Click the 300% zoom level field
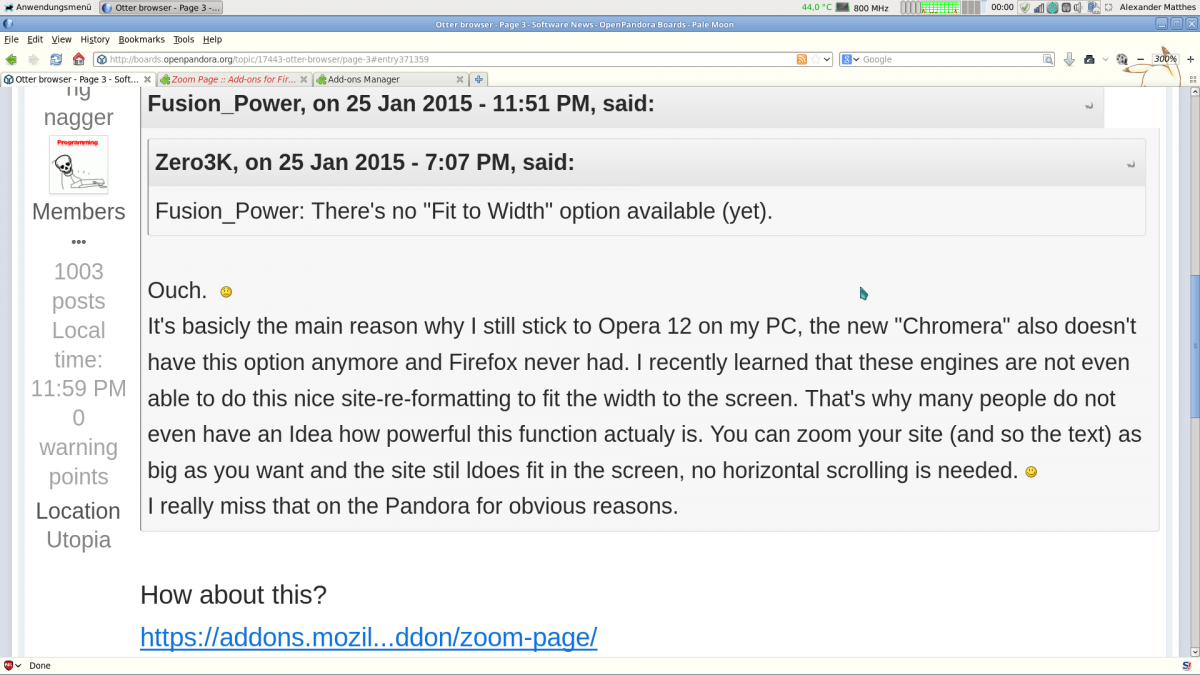The image size is (1200, 675). point(1165,59)
